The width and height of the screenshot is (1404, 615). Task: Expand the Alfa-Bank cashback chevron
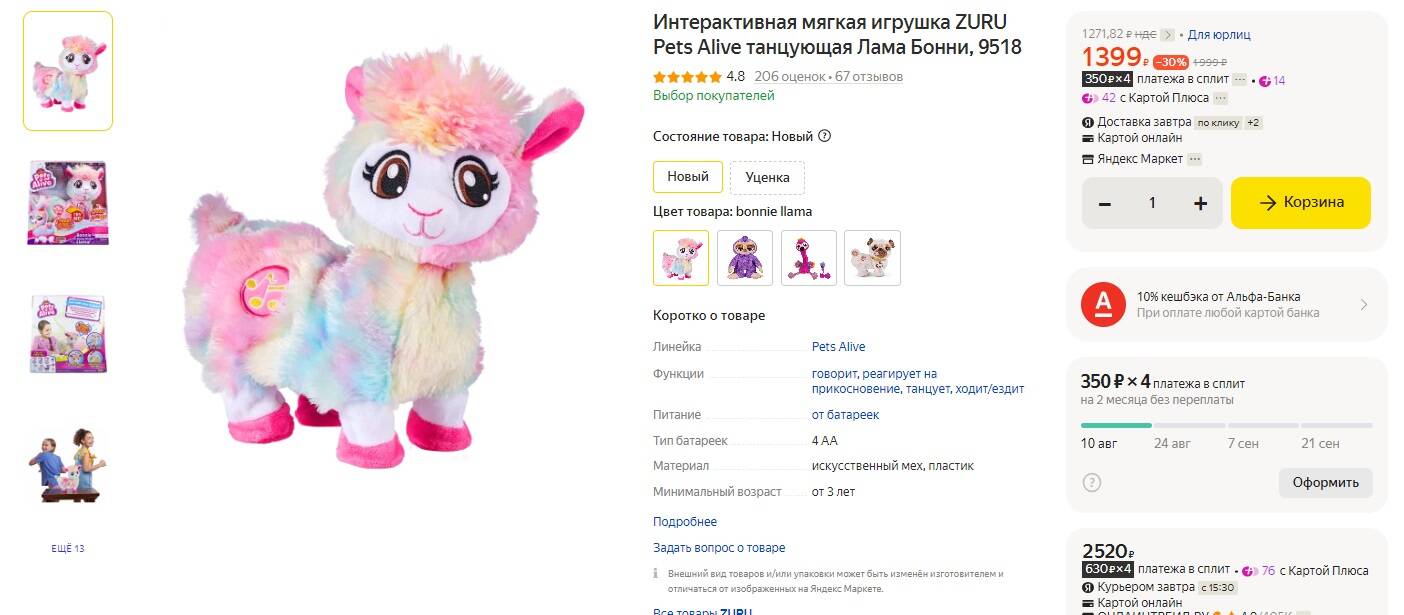click(x=1364, y=305)
